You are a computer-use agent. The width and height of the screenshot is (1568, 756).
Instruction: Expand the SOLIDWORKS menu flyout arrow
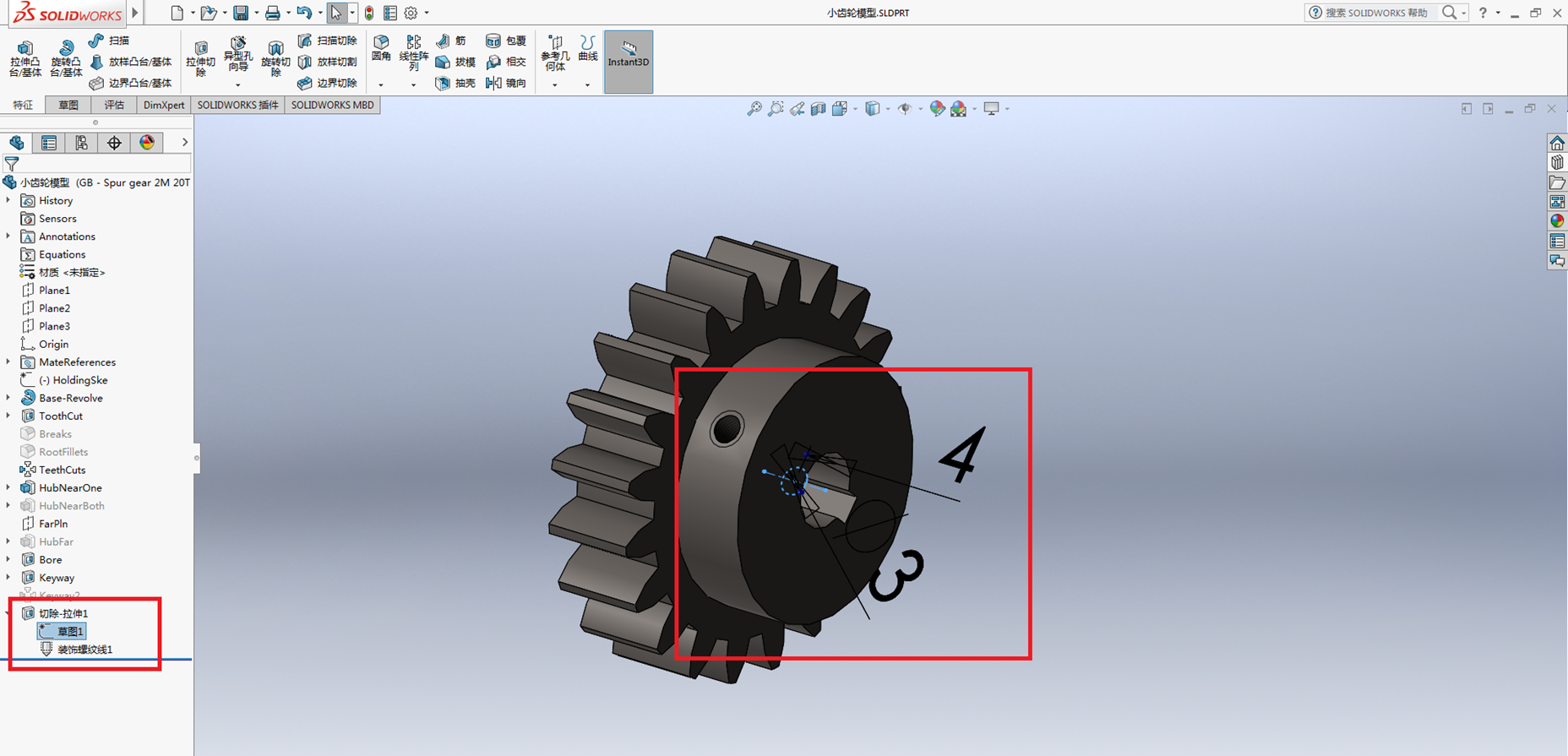(x=135, y=13)
